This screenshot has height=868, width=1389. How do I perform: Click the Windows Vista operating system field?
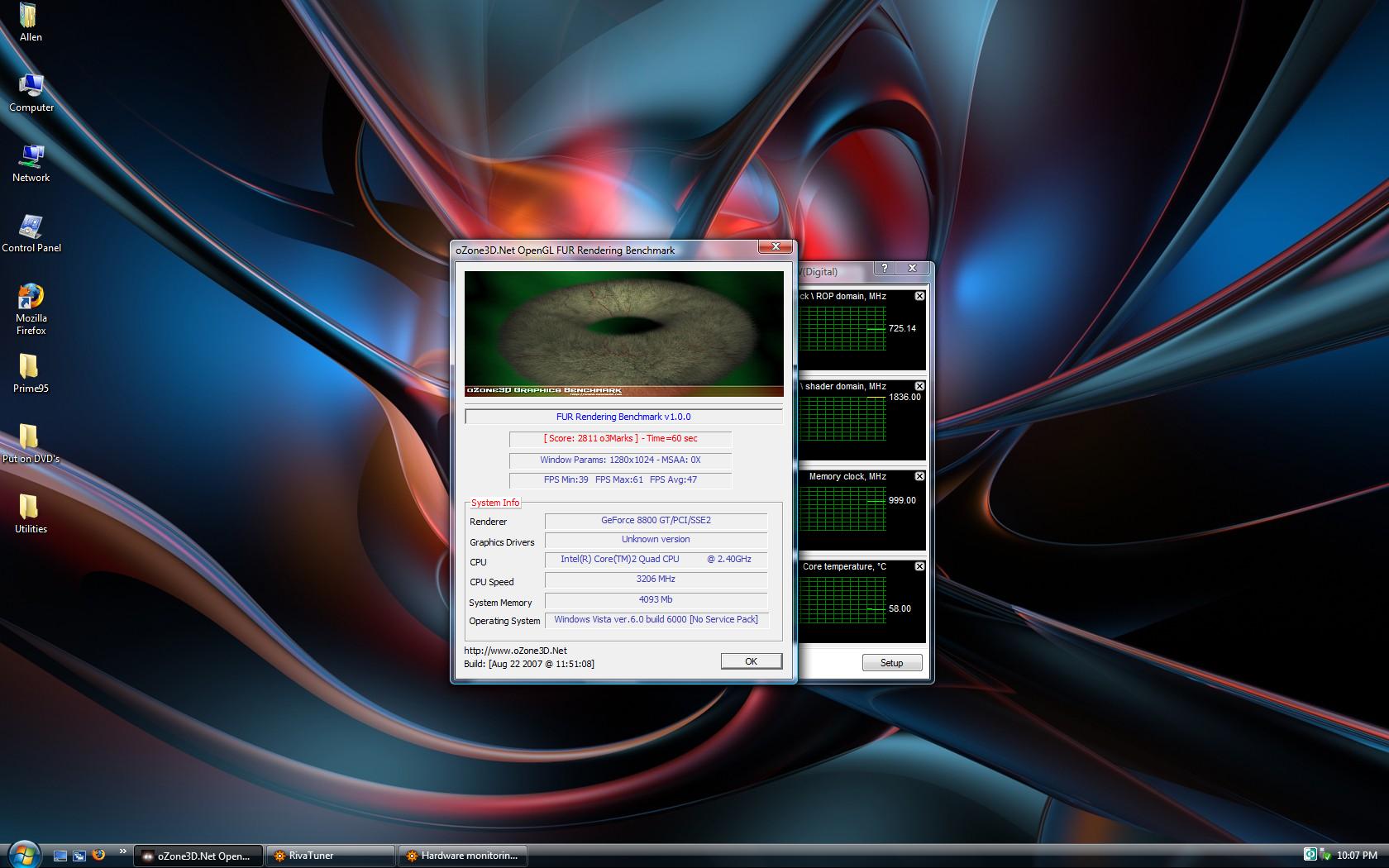pyautogui.click(x=656, y=620)
